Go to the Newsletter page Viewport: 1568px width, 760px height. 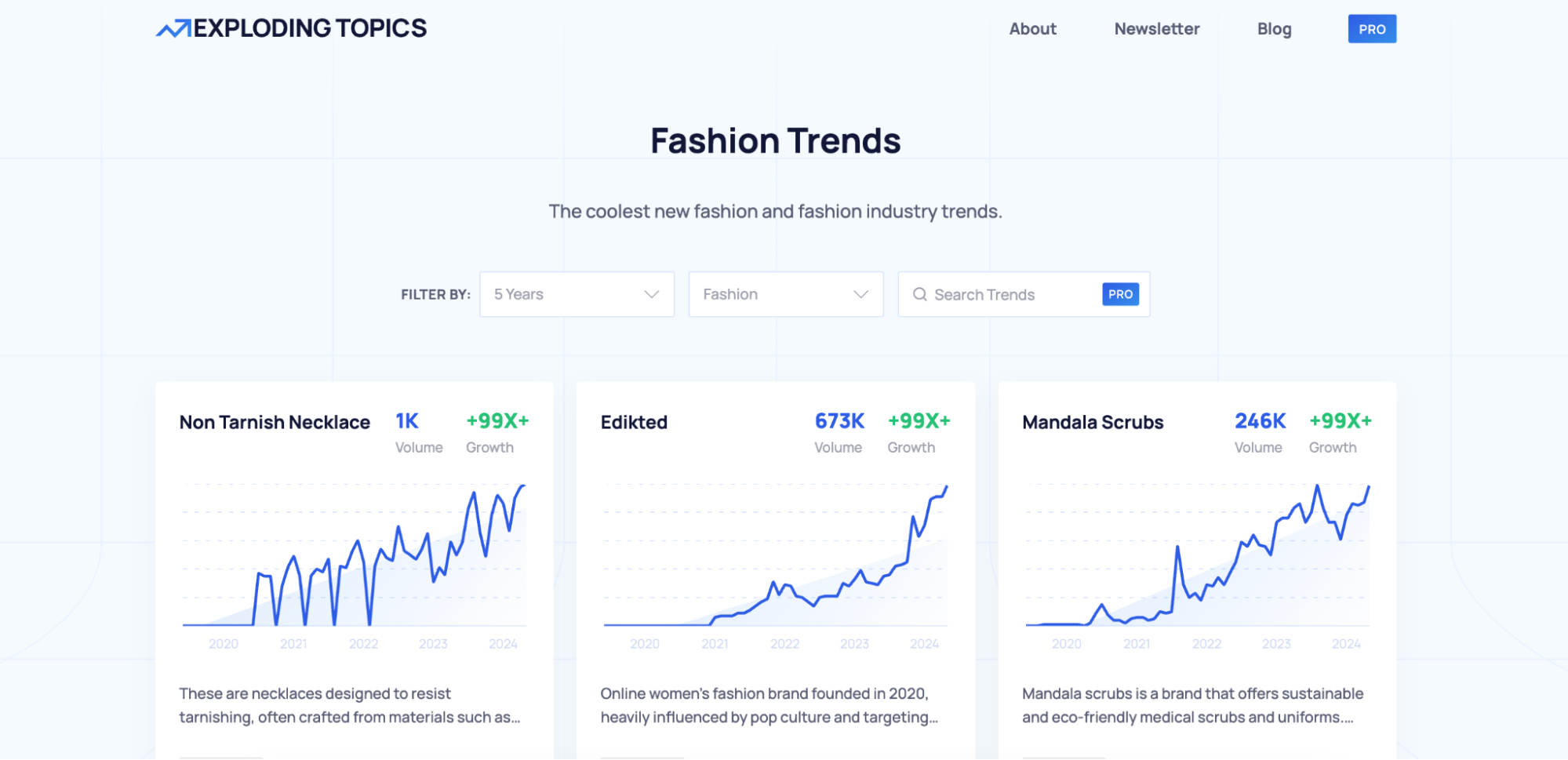click(x=1156, y=29)
